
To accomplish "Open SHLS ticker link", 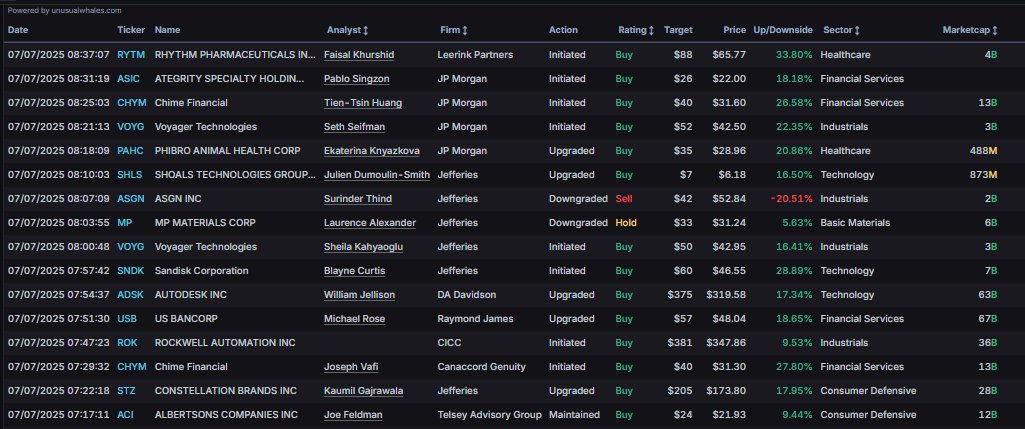I will 130,175.
